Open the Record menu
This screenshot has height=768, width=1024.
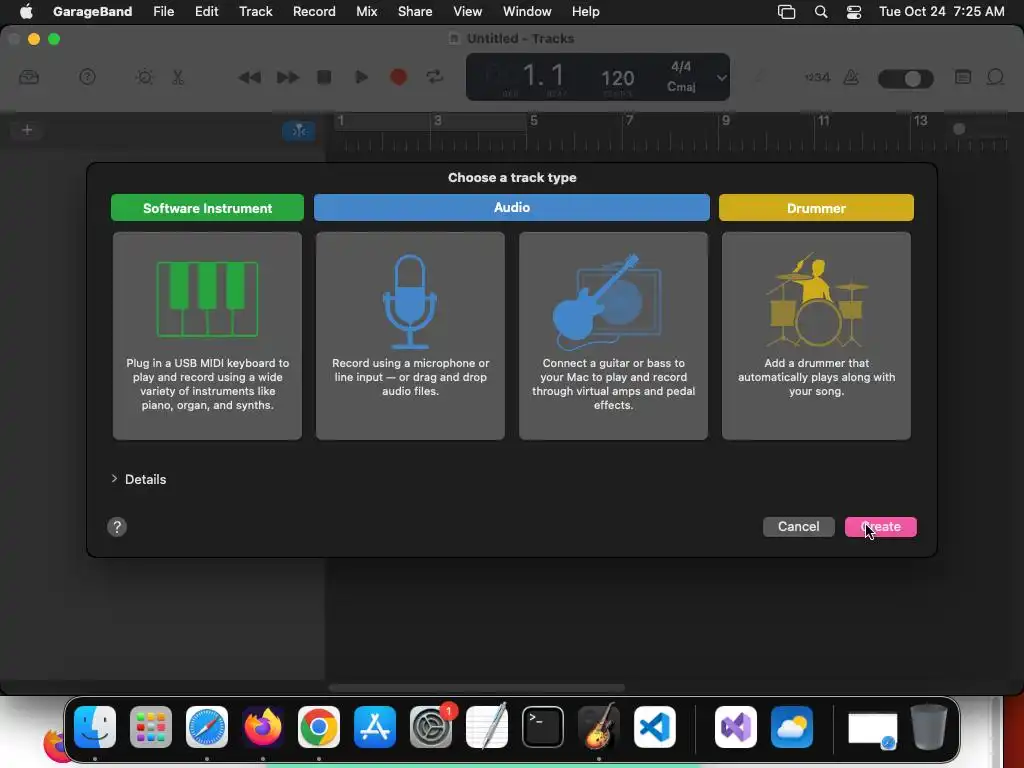pyautogui.click(x=314, y=12)
